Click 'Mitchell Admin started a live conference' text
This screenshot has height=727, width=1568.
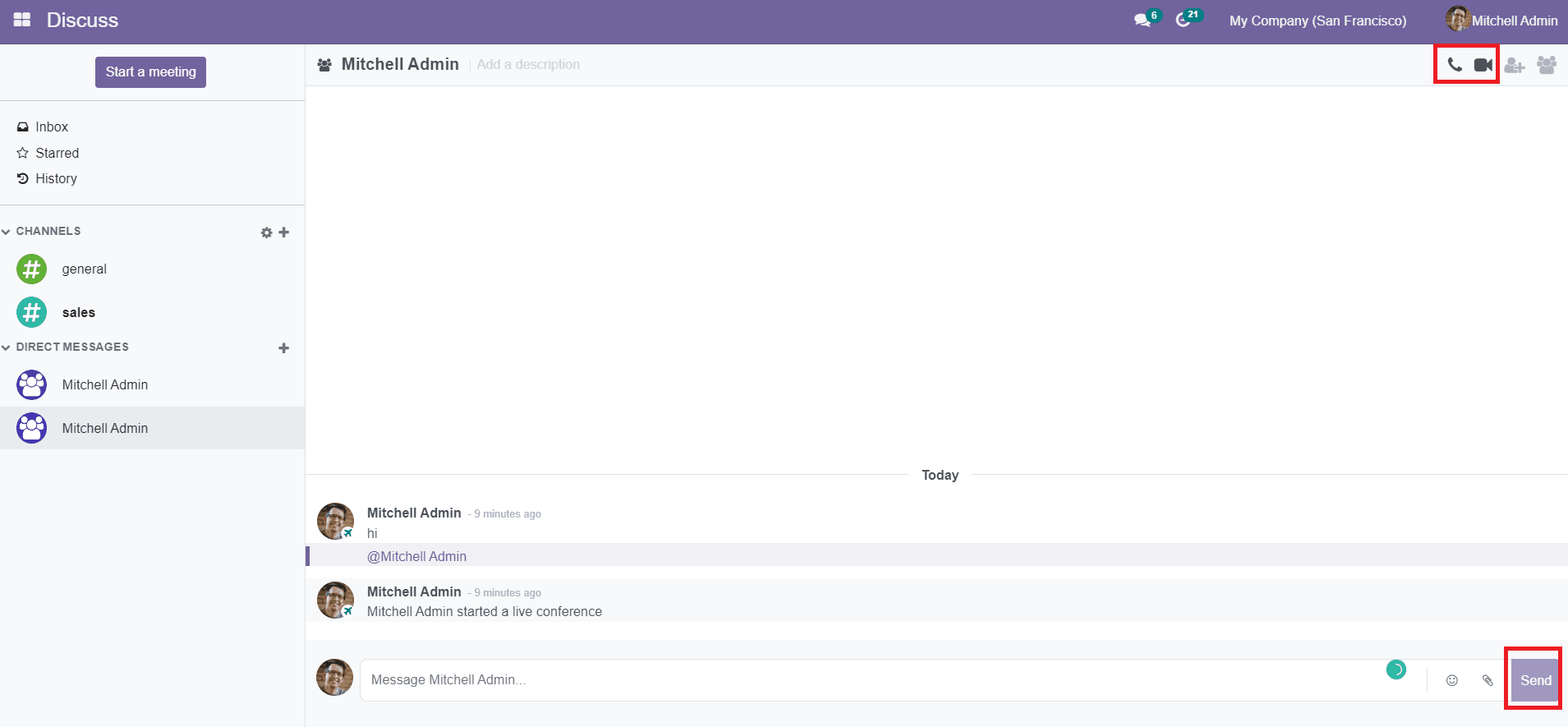pyautogui.click(x=485, y=611)
